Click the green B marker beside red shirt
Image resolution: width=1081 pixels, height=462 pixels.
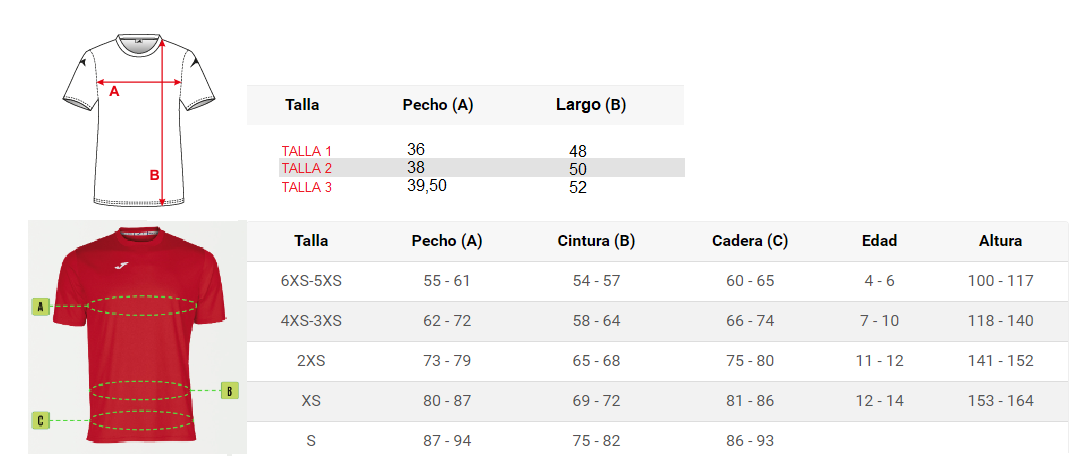230,391
